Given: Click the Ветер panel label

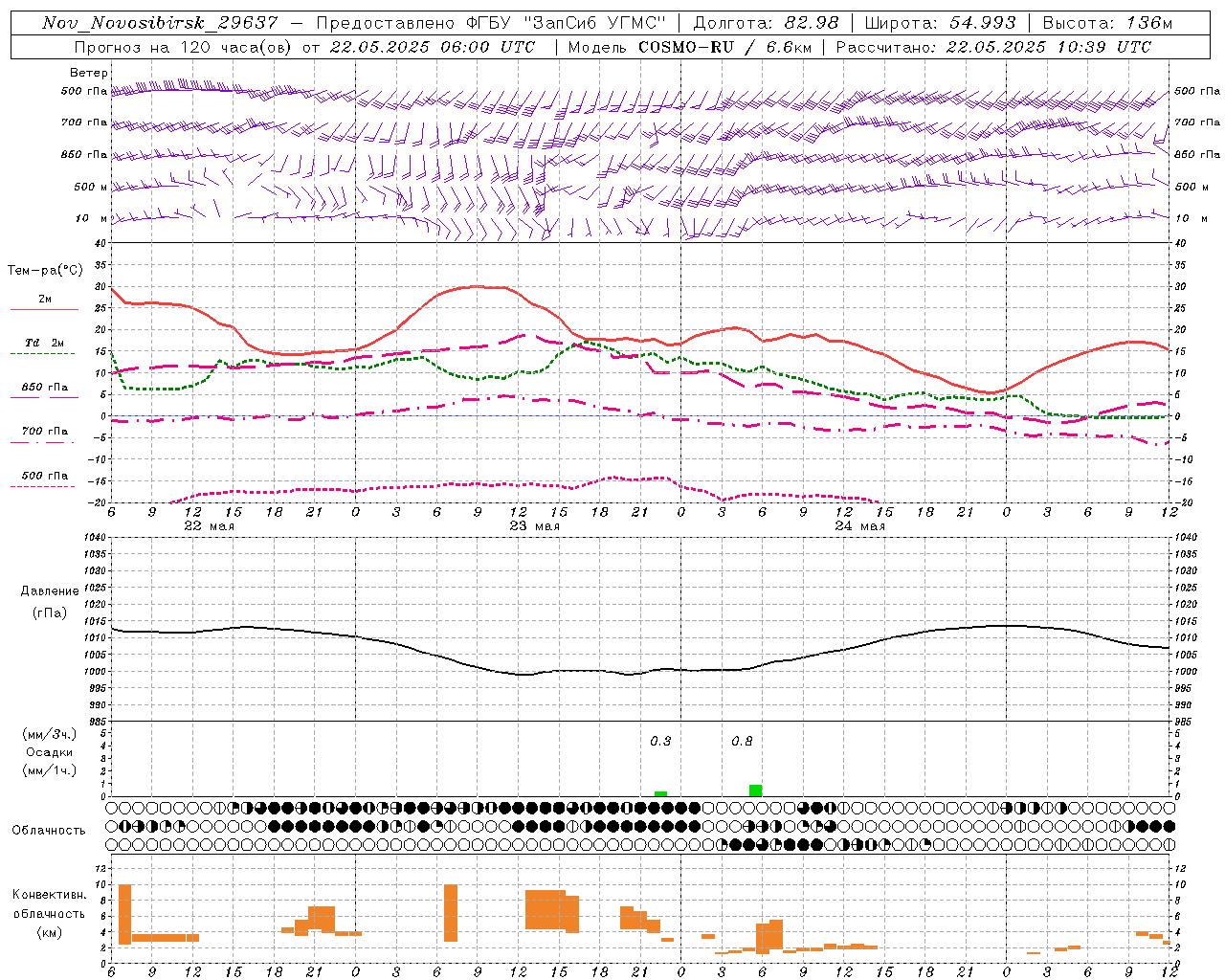Looking at the screenshot, I should tap(89, 73).
